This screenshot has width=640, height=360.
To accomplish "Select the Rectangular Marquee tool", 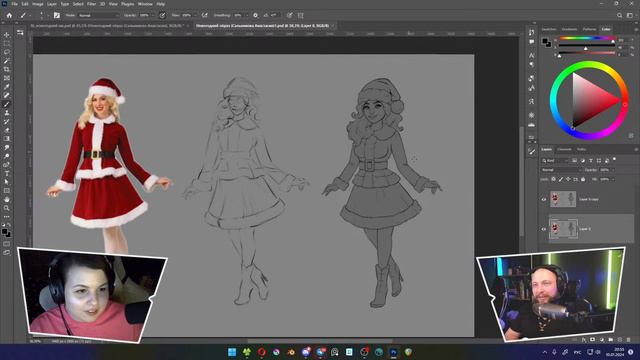I will (x=7, y=43).
